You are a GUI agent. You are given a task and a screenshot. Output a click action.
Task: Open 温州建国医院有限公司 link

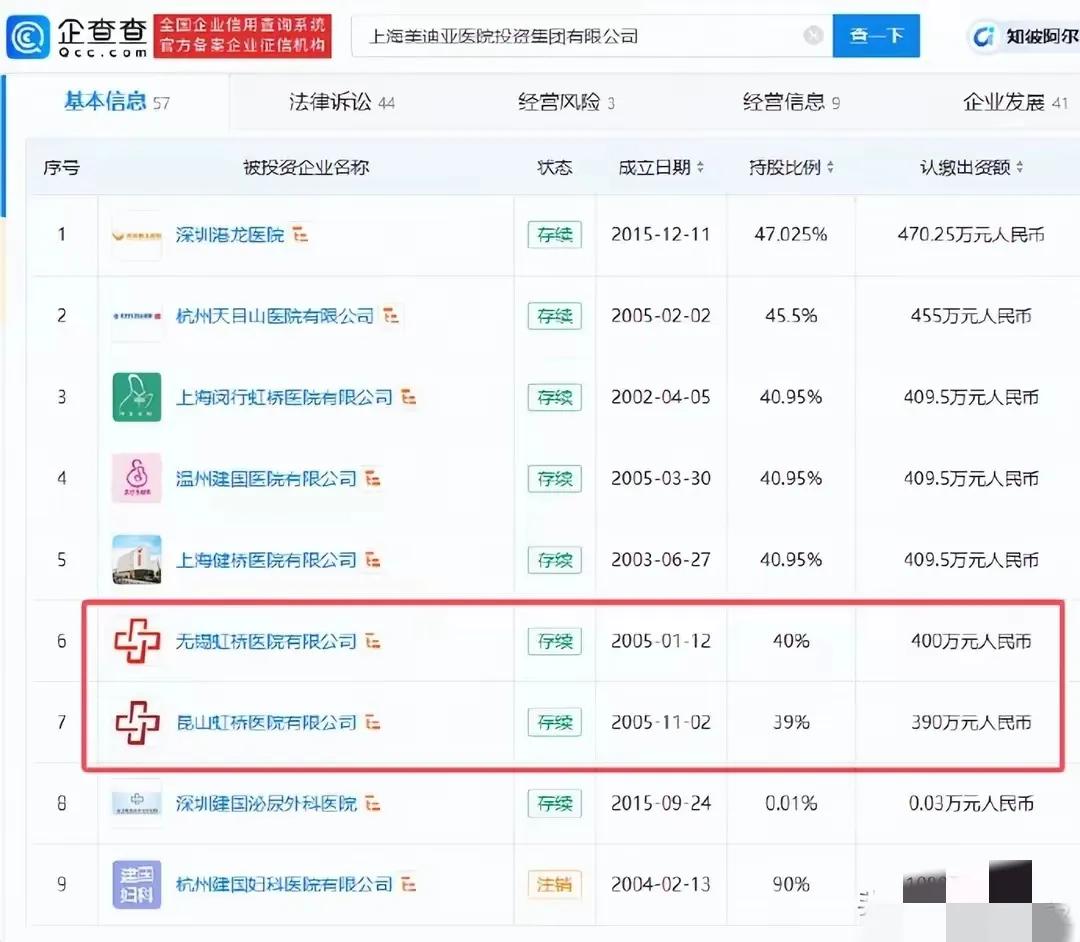[266, 479]
